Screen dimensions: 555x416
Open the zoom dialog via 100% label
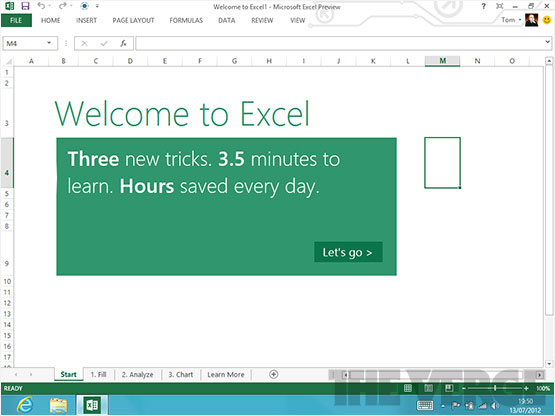pyautogui.click(x=543, y=389)
